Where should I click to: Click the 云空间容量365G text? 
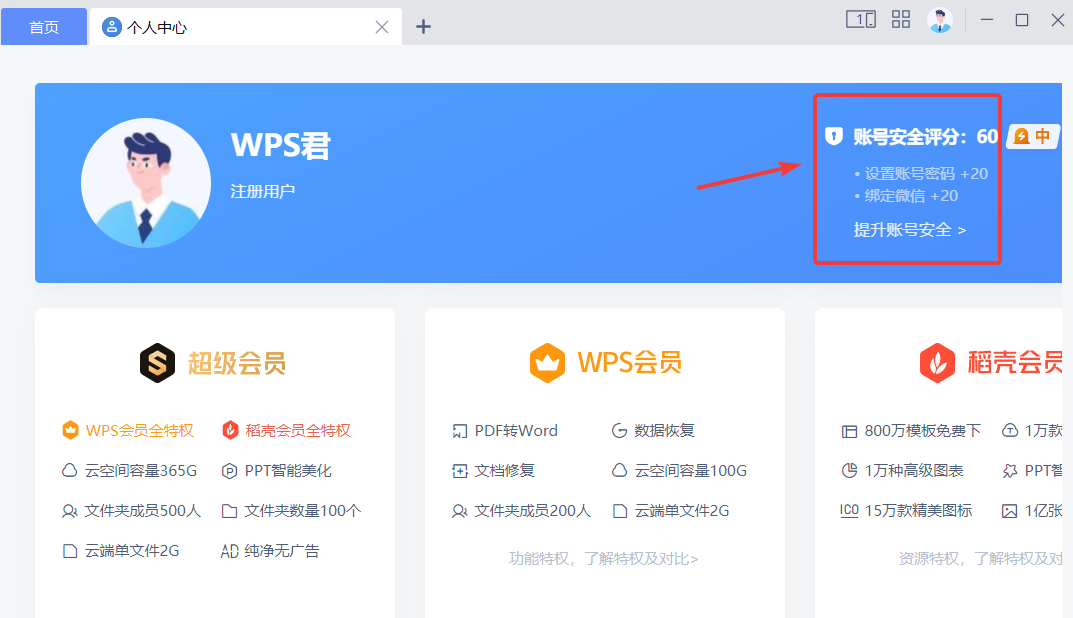tap(141, 471)
